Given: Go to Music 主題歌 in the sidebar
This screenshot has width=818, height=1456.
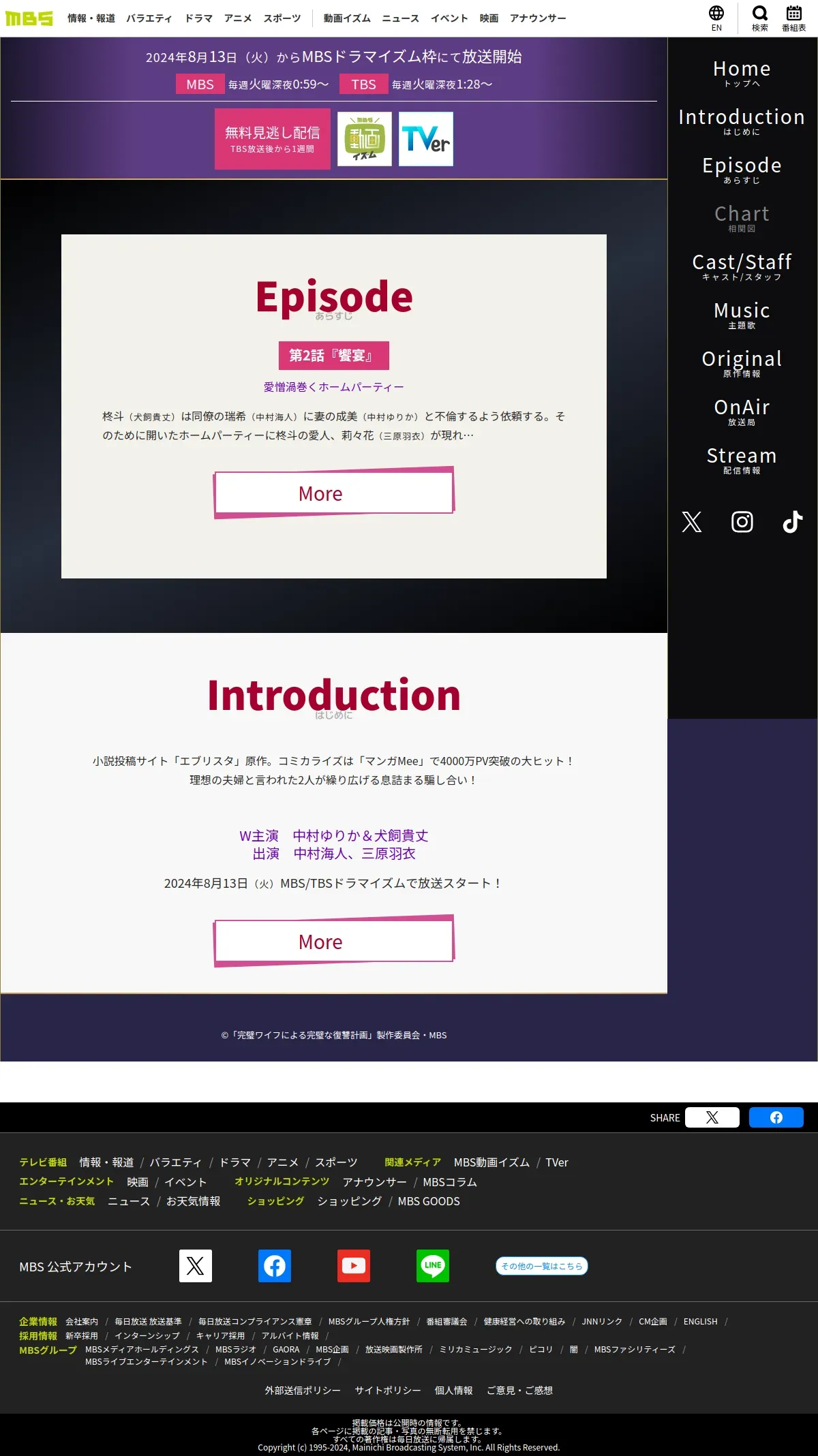Looking at the screenshot, I should pos(742,315).
